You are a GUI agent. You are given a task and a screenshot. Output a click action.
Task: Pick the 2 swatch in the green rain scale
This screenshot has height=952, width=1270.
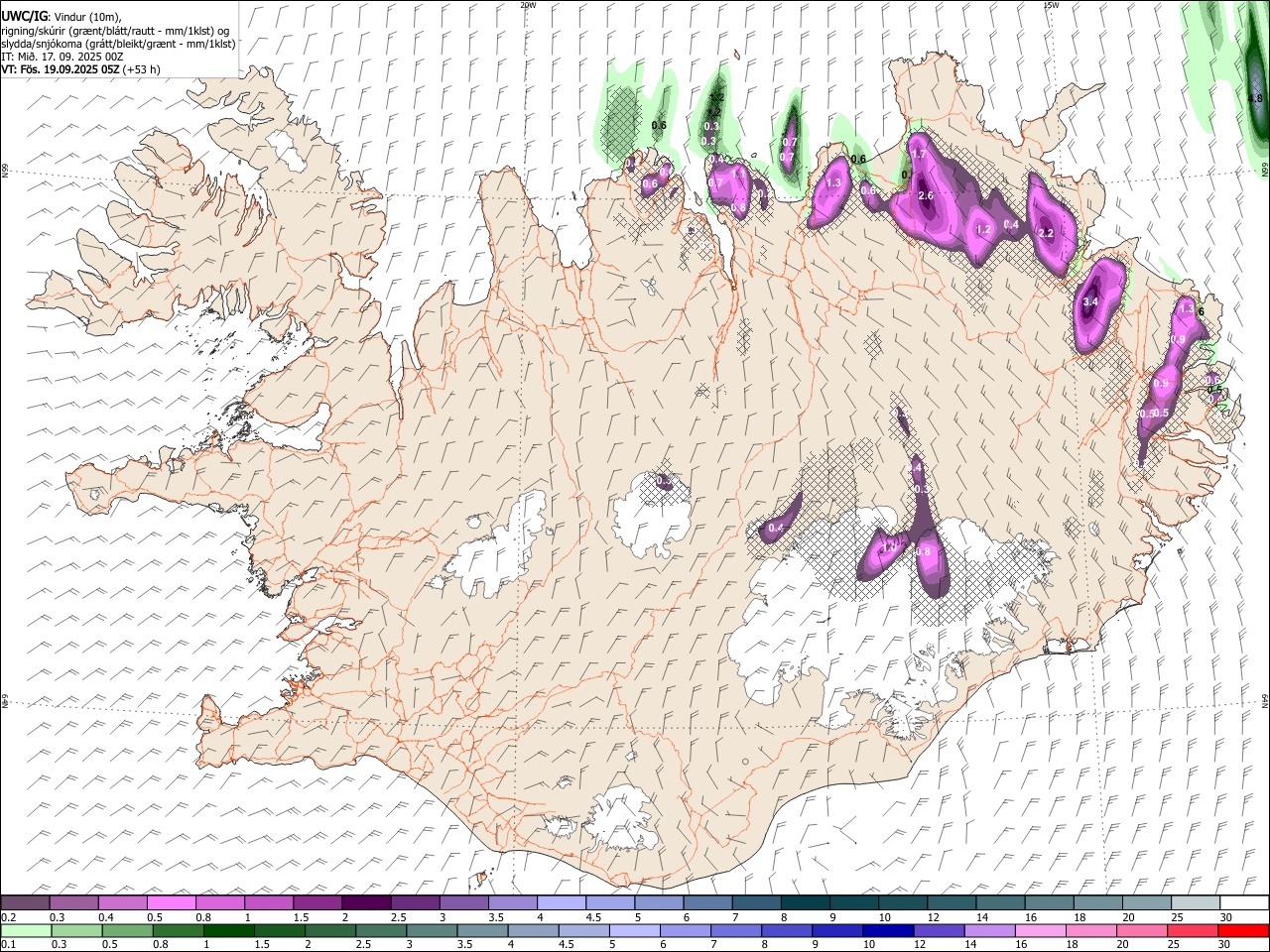click(329, 930)
